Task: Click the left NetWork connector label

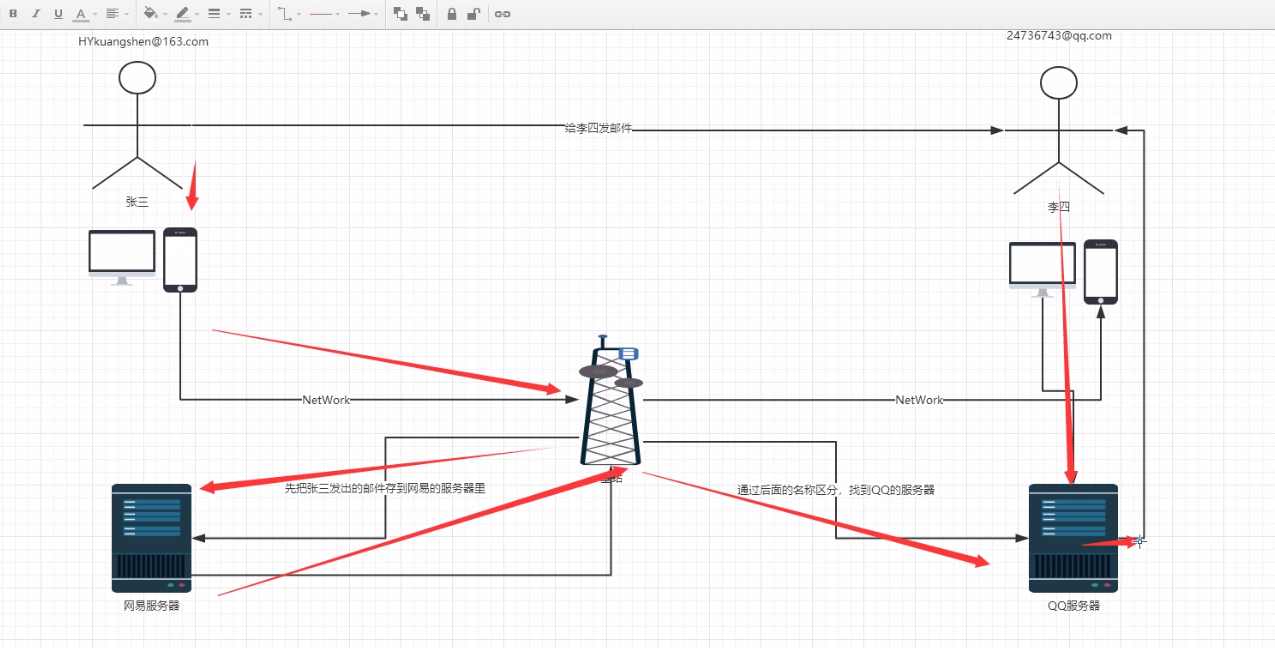Action: click(x=326, y=400)
